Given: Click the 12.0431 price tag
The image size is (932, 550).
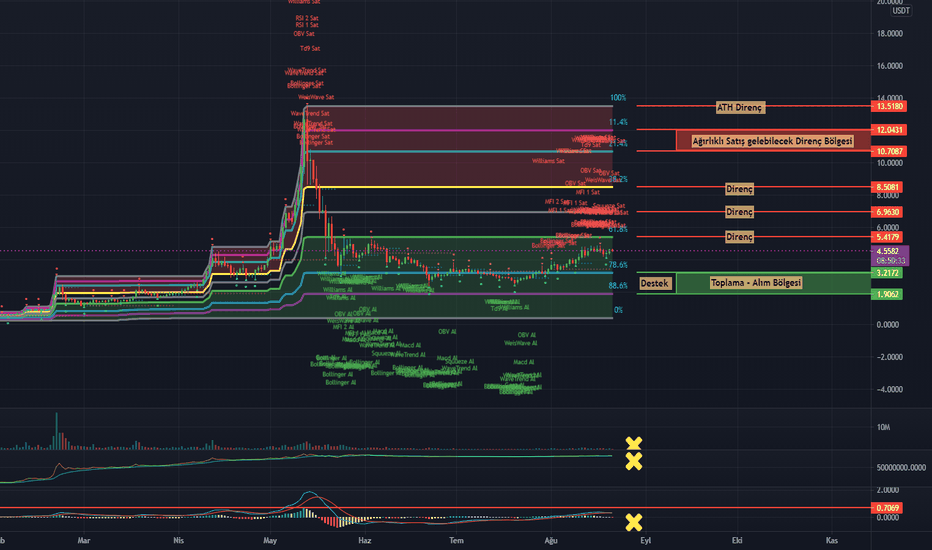Looking at the screenshot, I should tap(889, 130).
